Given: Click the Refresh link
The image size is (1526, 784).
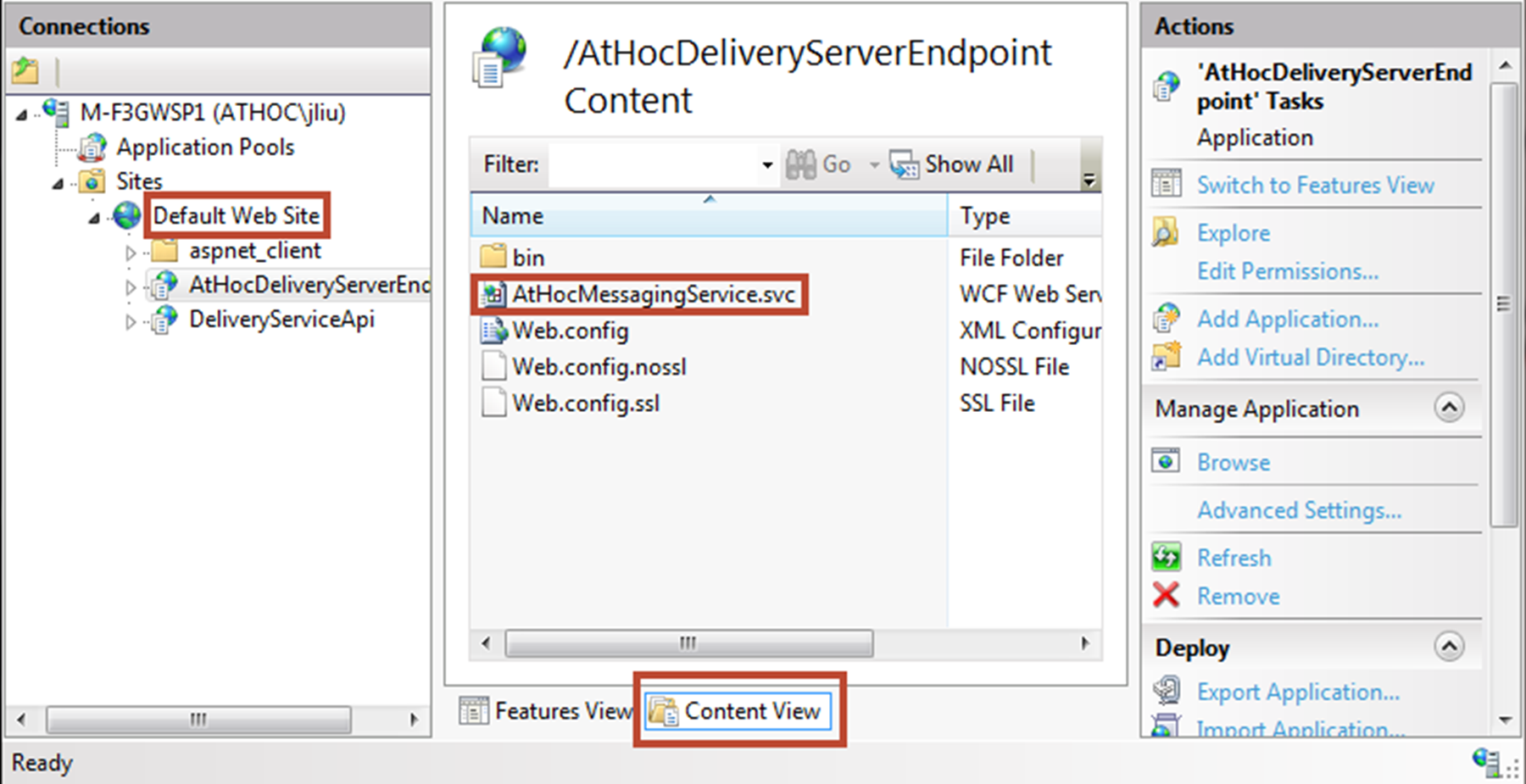Looking at the screenshot, I should coord(1234,558).
